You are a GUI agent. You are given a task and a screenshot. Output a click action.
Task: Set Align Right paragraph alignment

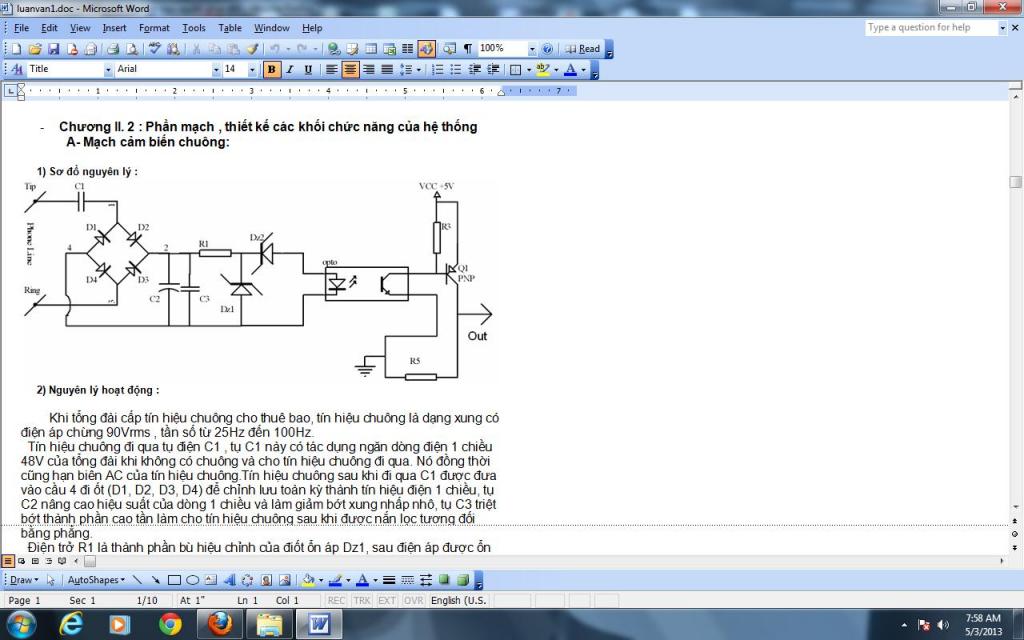tap(369, 69)
